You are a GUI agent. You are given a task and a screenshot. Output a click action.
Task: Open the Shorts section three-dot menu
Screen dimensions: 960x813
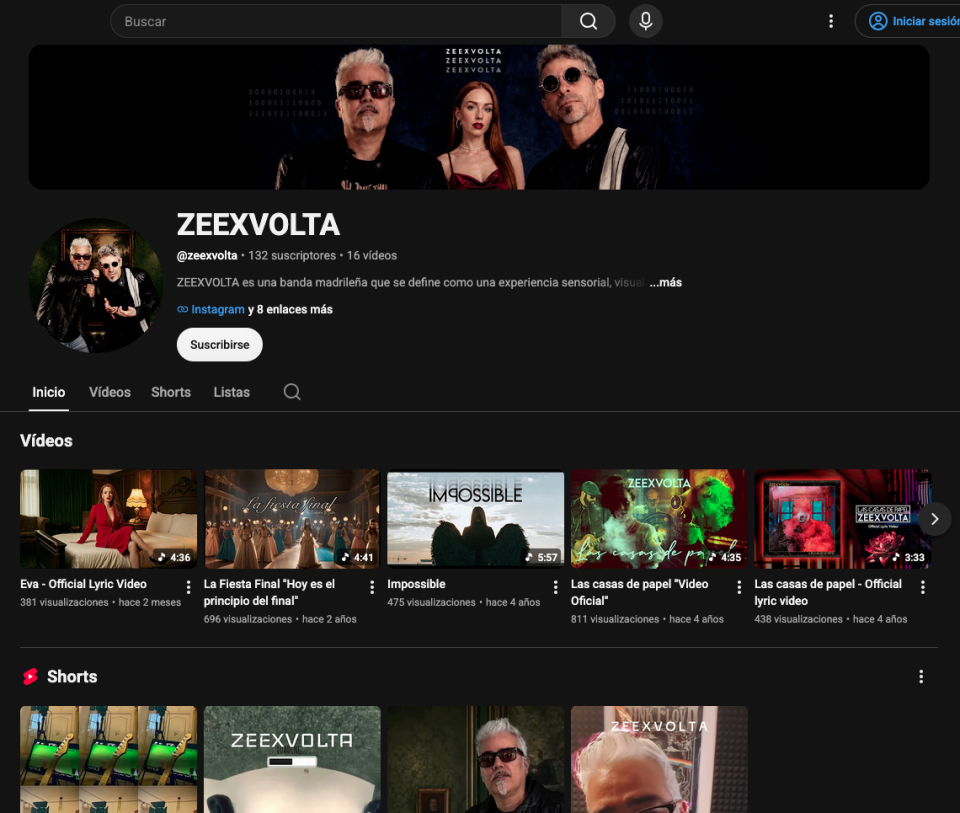[x=921, y=676]
